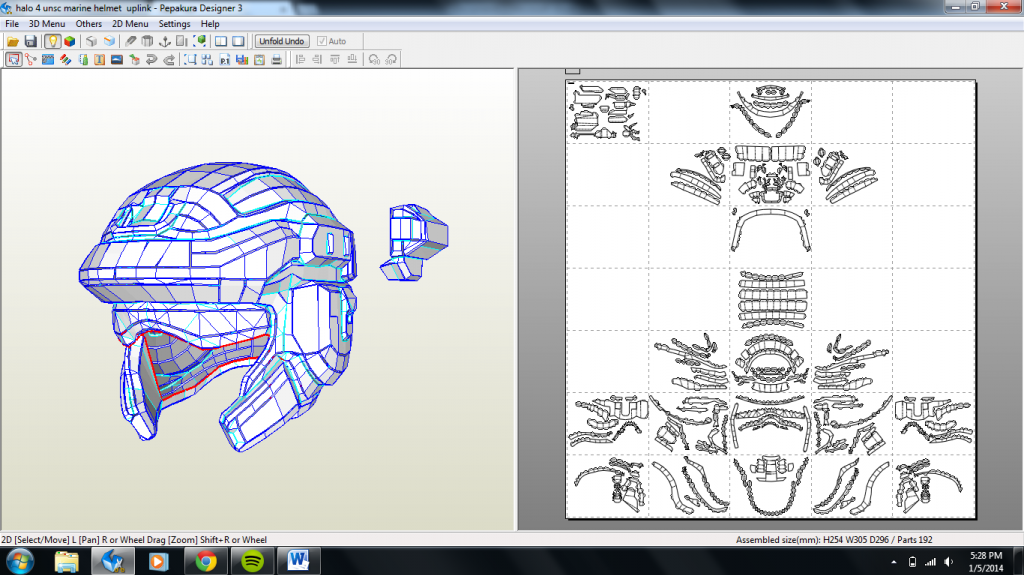Click the P.1 page number icon
Viewport: 1024px width, 575px height.
click(225, 59)
